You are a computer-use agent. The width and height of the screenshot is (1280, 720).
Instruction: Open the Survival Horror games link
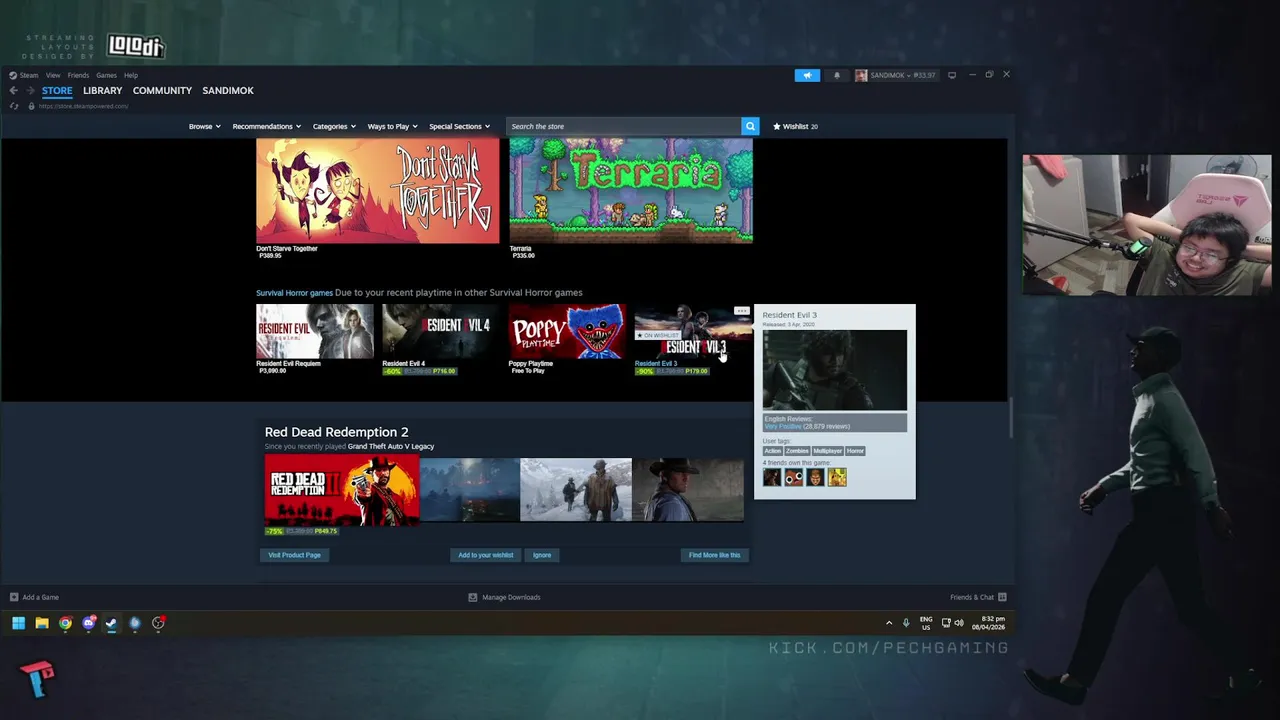tap(294, 293)
